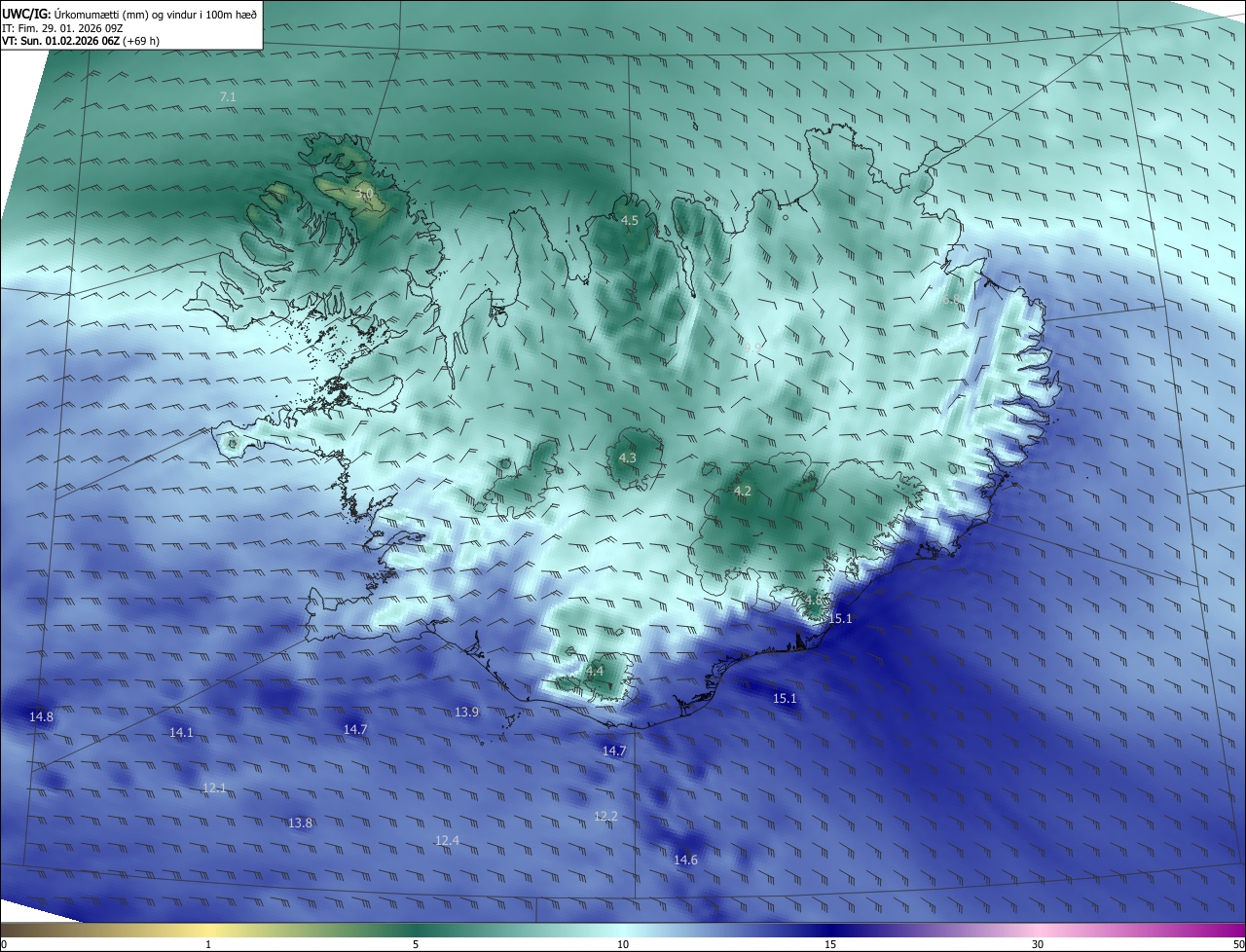Click the title text 'Úrkomumætti (mm) og vindur'
Viewport: 1246px width, 952px height.
[125, 14]
